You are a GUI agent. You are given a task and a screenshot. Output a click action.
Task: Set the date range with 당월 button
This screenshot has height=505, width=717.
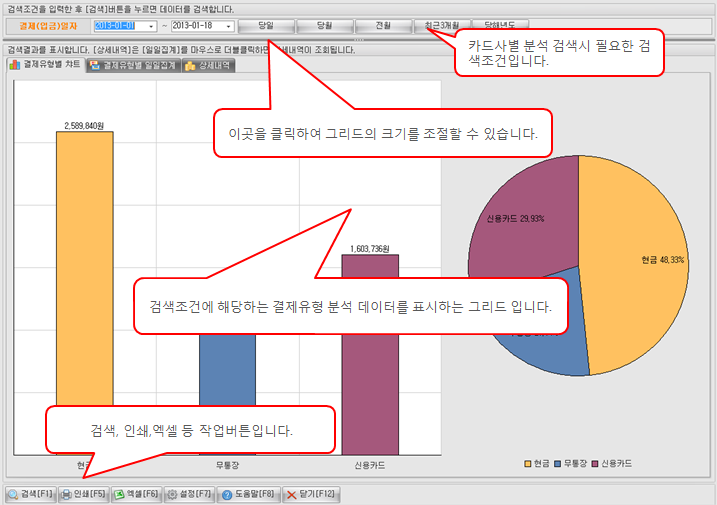tap(325, 26)
